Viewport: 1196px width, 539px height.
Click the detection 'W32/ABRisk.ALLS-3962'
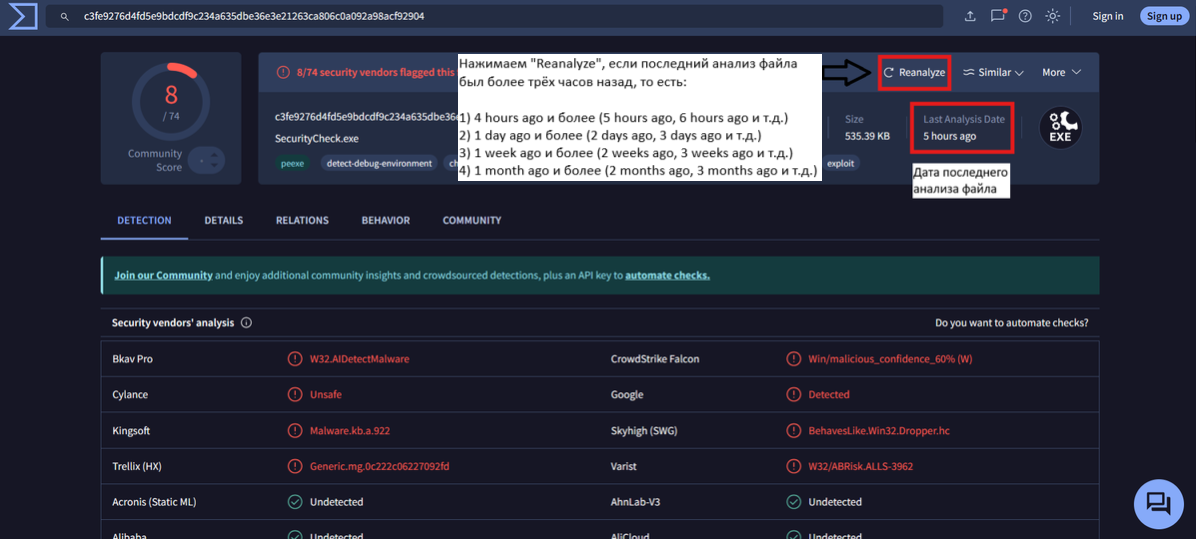(x=861, y=467)
